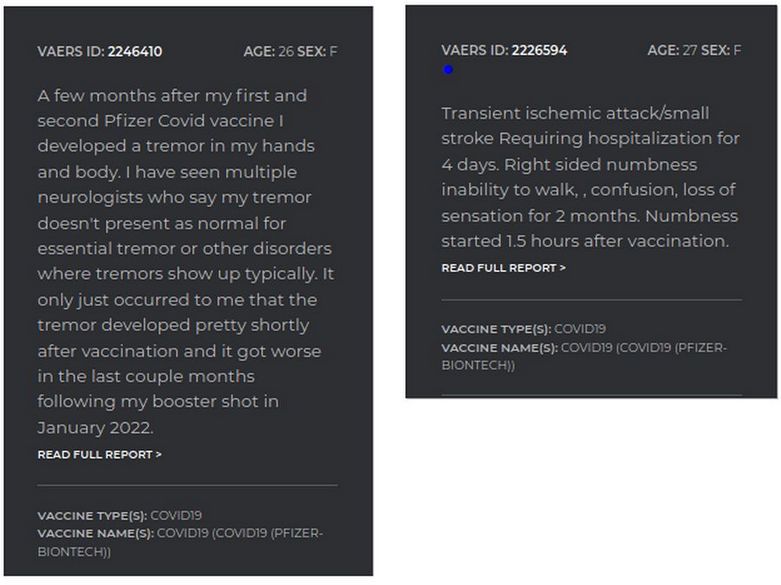Click VACCINE TYPE(S) label in the tremor card
Viewport: 781px width, 585px height.
coord(92,515)
